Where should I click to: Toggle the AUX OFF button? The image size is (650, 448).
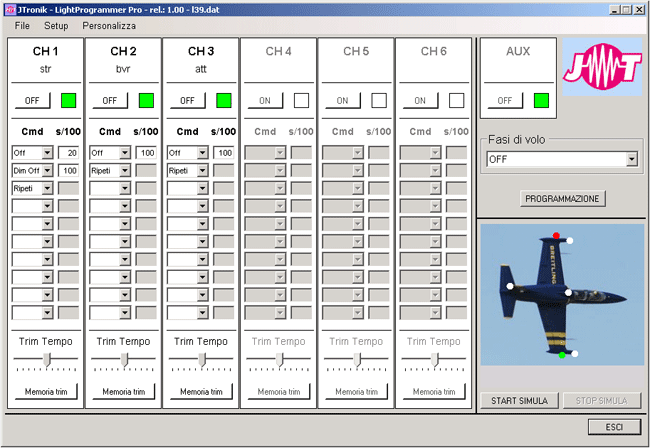coord(505,100)
